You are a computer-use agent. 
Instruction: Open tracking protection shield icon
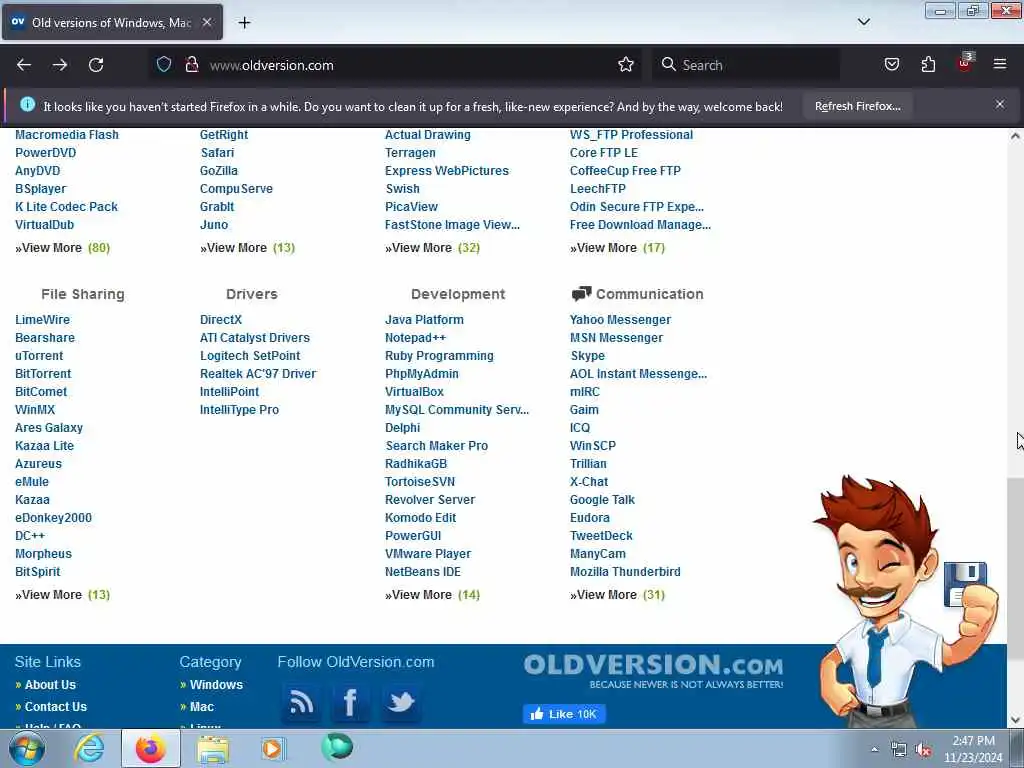pos(164,64)
